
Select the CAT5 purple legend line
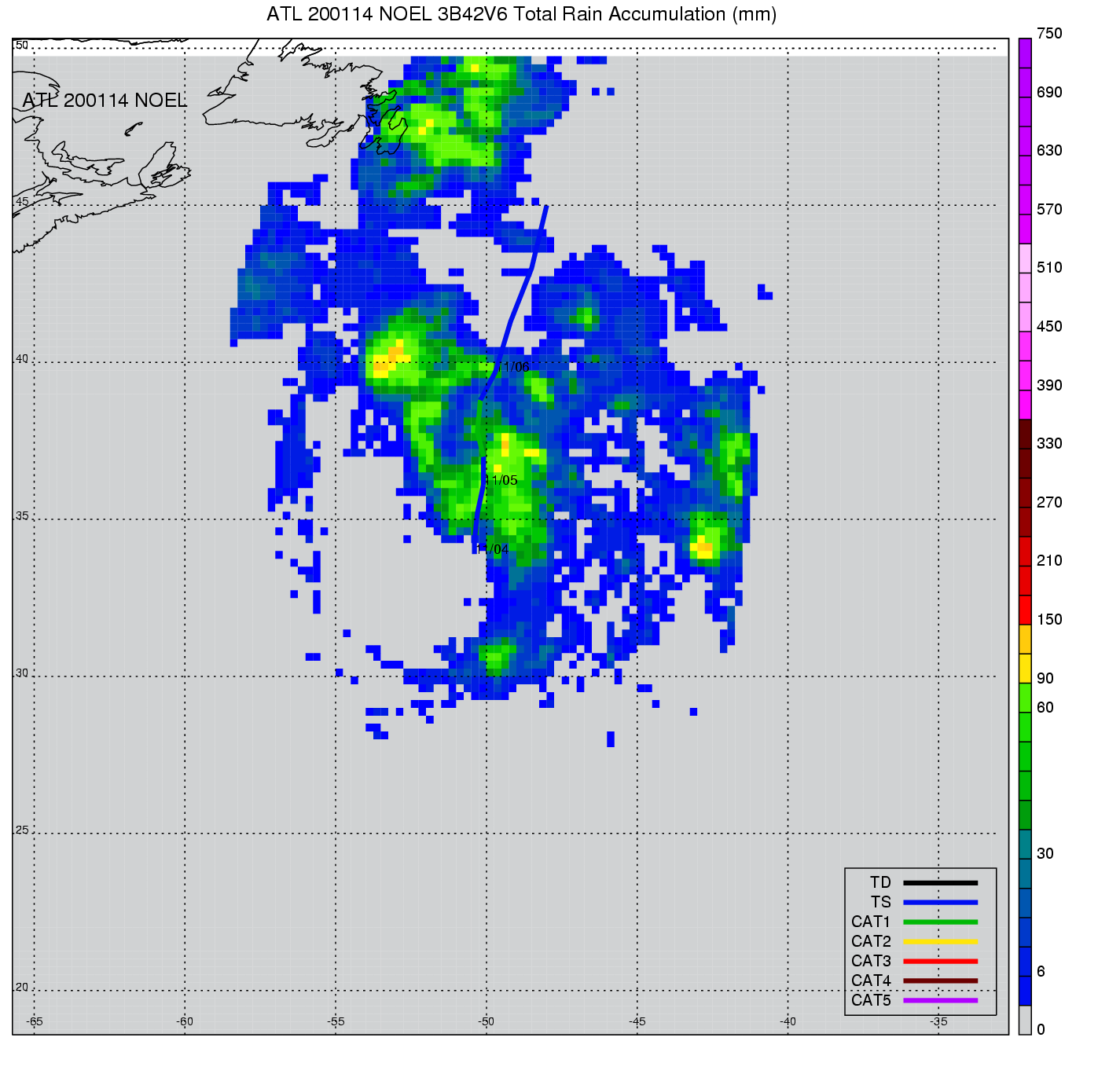click(x=940, y=1000)
